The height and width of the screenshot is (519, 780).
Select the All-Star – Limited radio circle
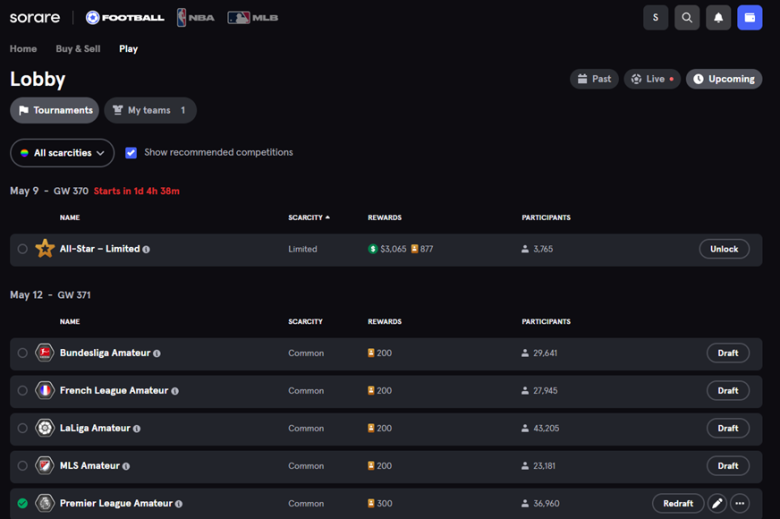click(x=22, y=249)
